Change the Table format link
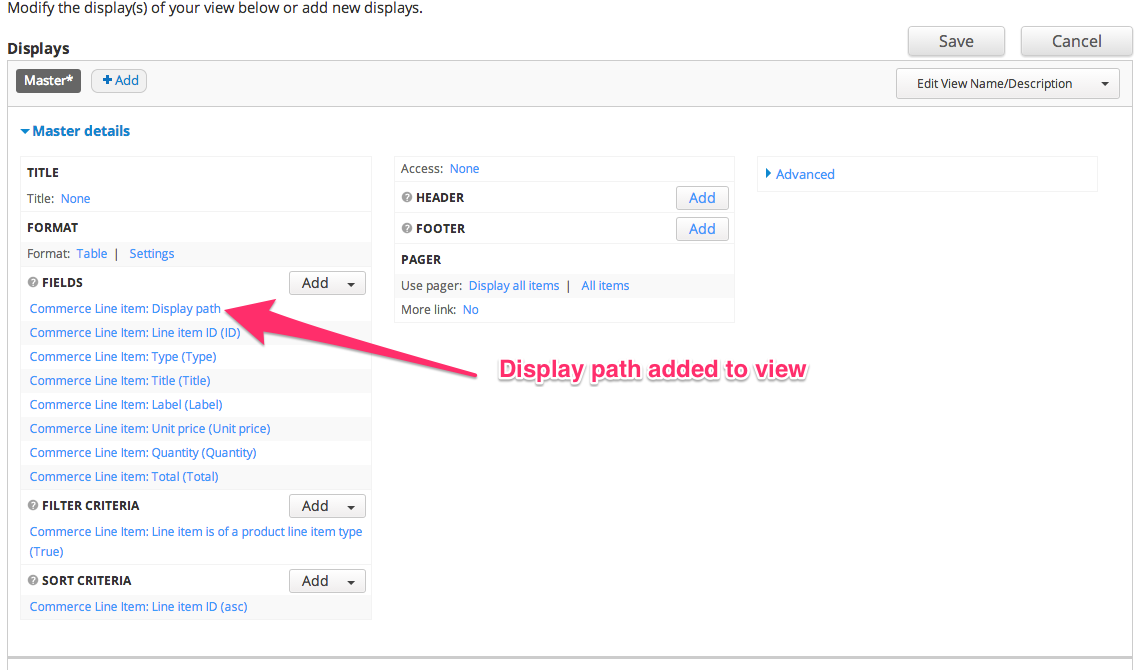 tap(91, 253)
